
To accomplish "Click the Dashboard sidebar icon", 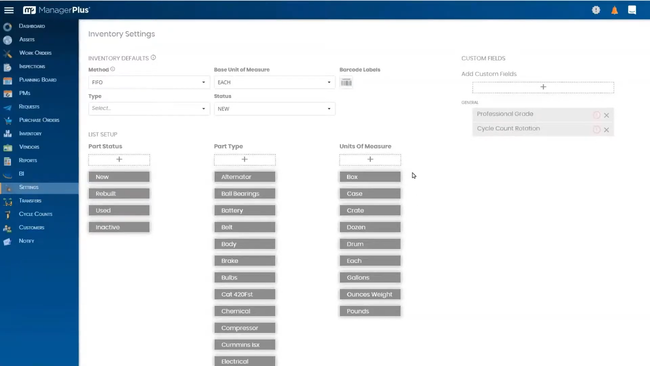I will coord(7,27).
